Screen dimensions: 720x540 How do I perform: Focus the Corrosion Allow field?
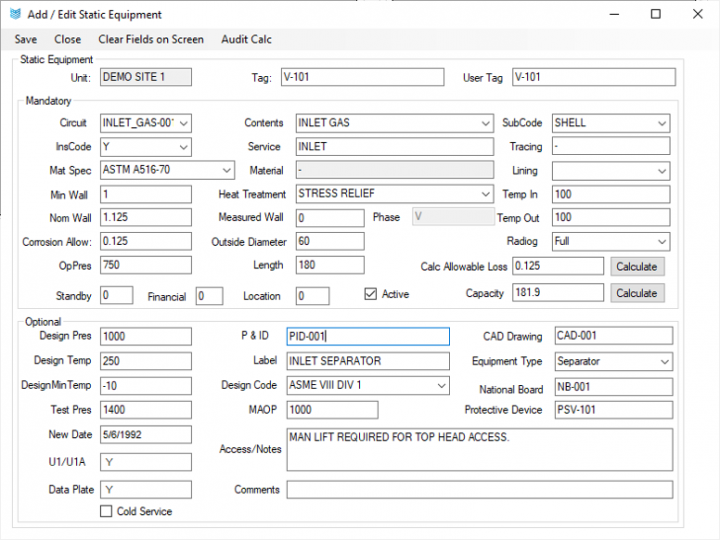(x=146, y=241)
